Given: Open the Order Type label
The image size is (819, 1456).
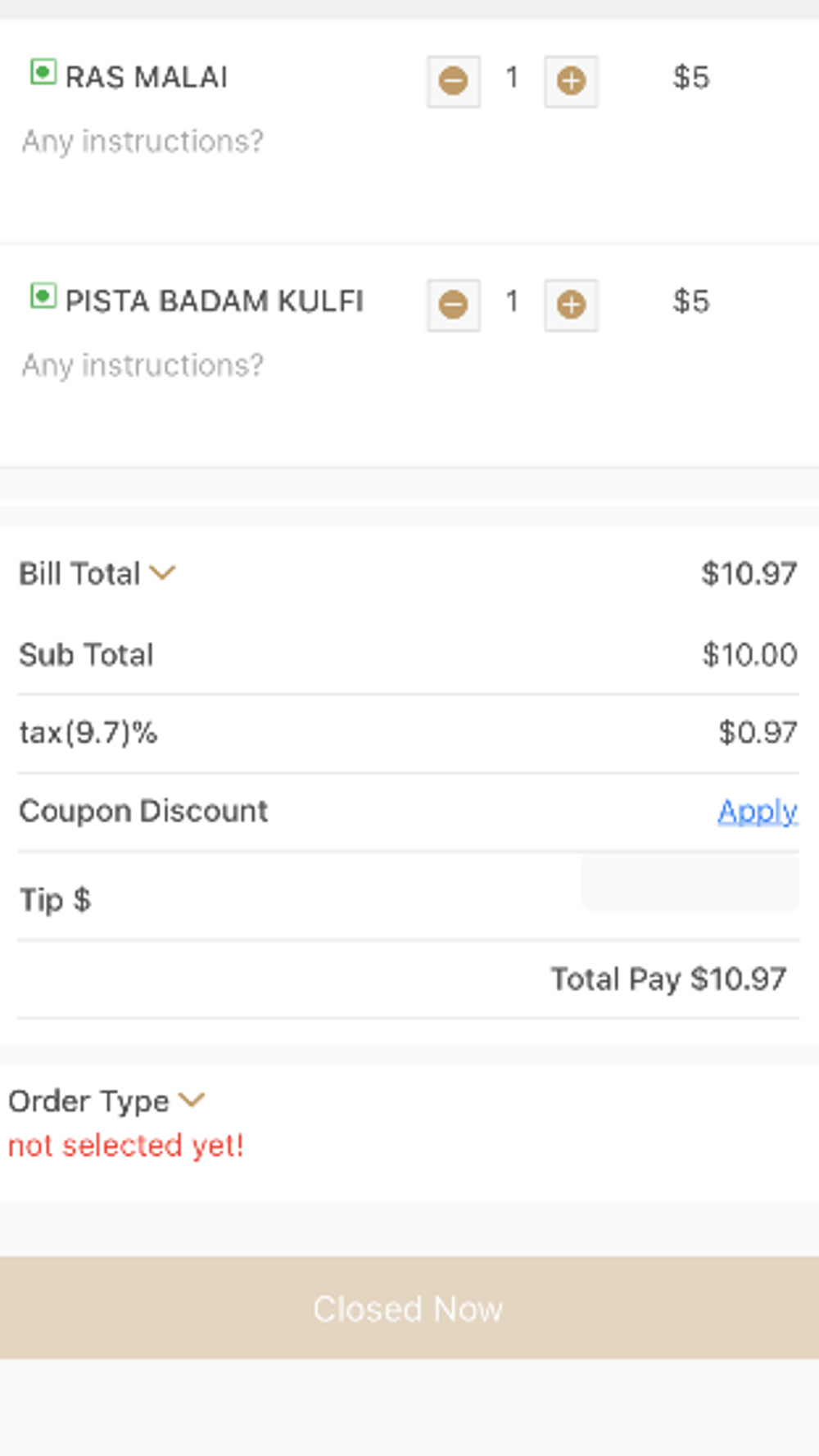Looking at the screenshot, I should point(88,1101).
